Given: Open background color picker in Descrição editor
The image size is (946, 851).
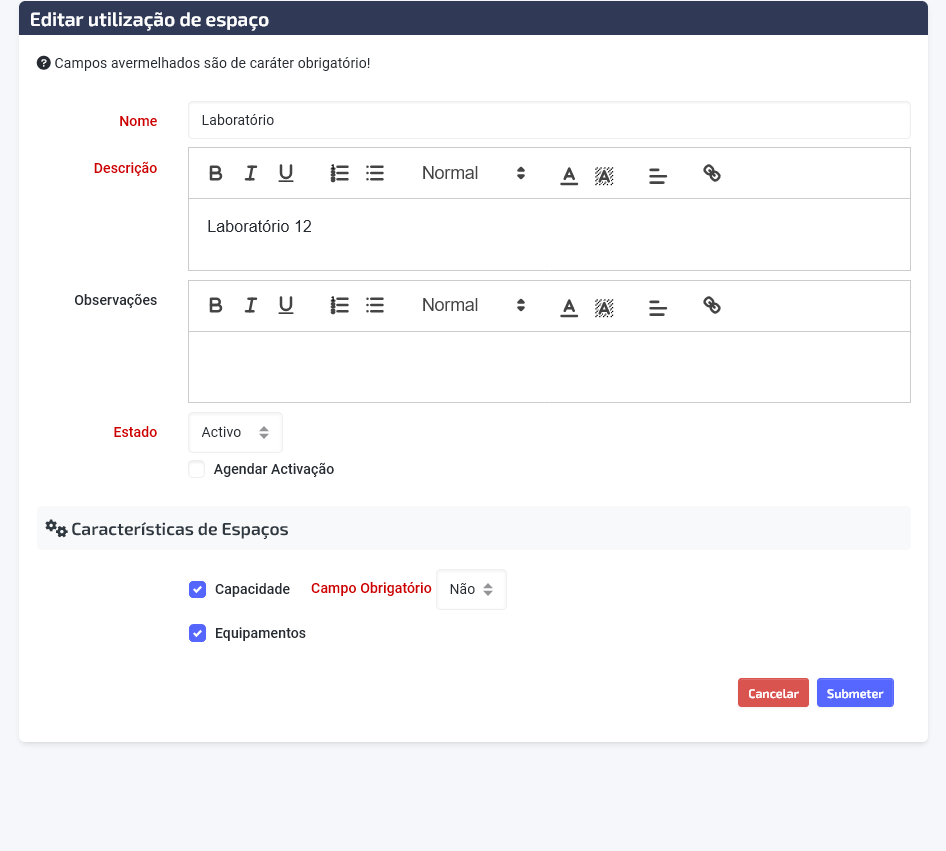Looking at the screenshot, I should click(604, 175).
